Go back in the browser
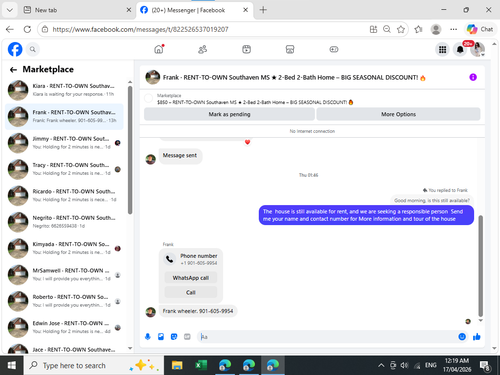 10,29
